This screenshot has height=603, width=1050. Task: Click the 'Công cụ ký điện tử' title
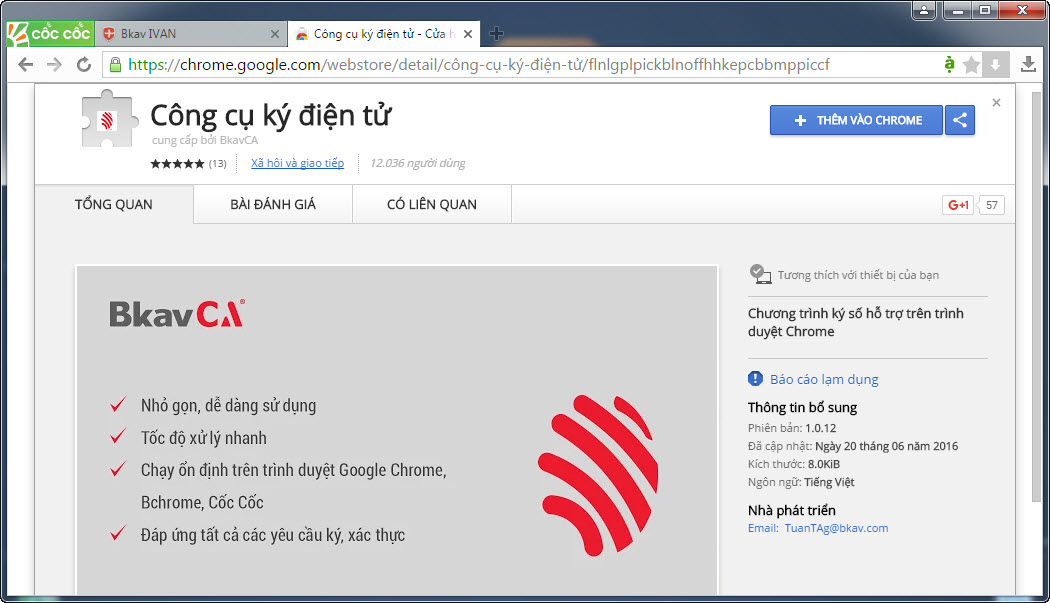(x=271, y=115)
